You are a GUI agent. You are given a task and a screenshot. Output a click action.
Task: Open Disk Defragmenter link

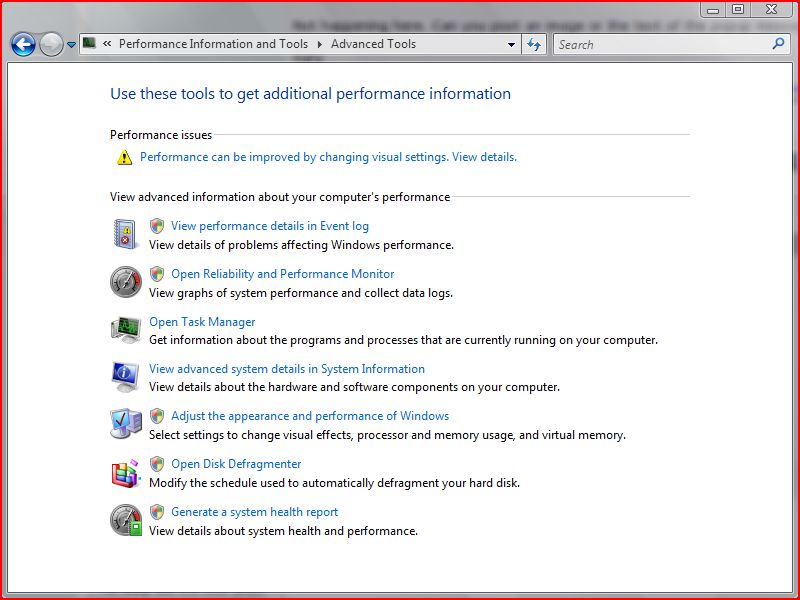(x=236, y=464)
